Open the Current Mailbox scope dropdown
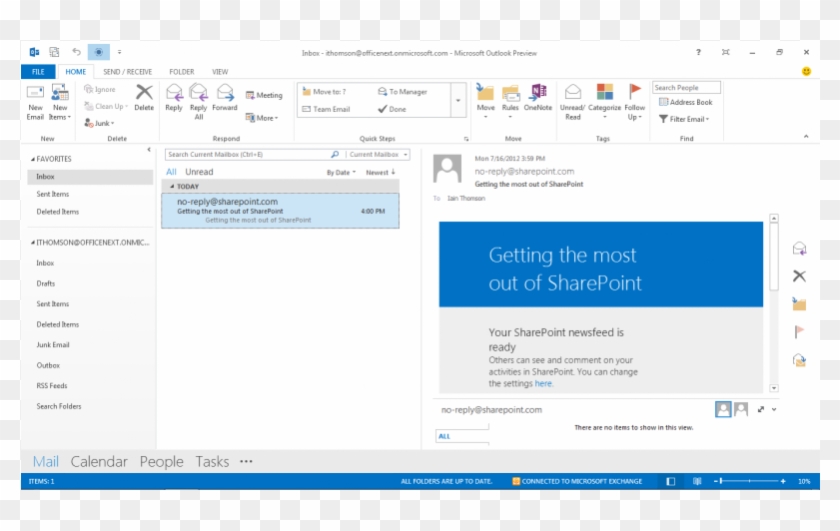The image size is (840, 531). (379, 154)
